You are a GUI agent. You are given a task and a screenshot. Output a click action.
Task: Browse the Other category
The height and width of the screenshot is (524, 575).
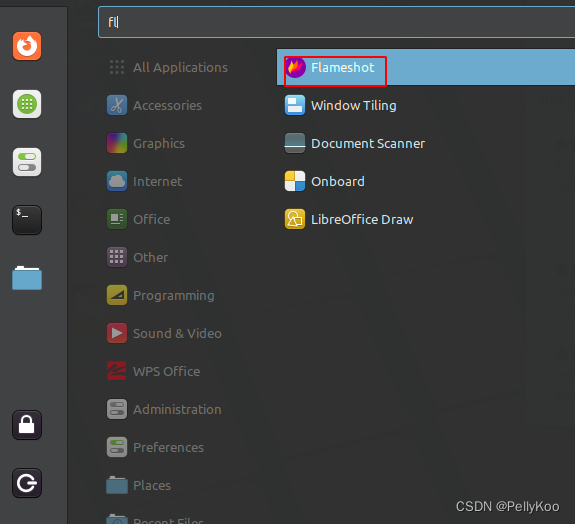coord(151,257)
